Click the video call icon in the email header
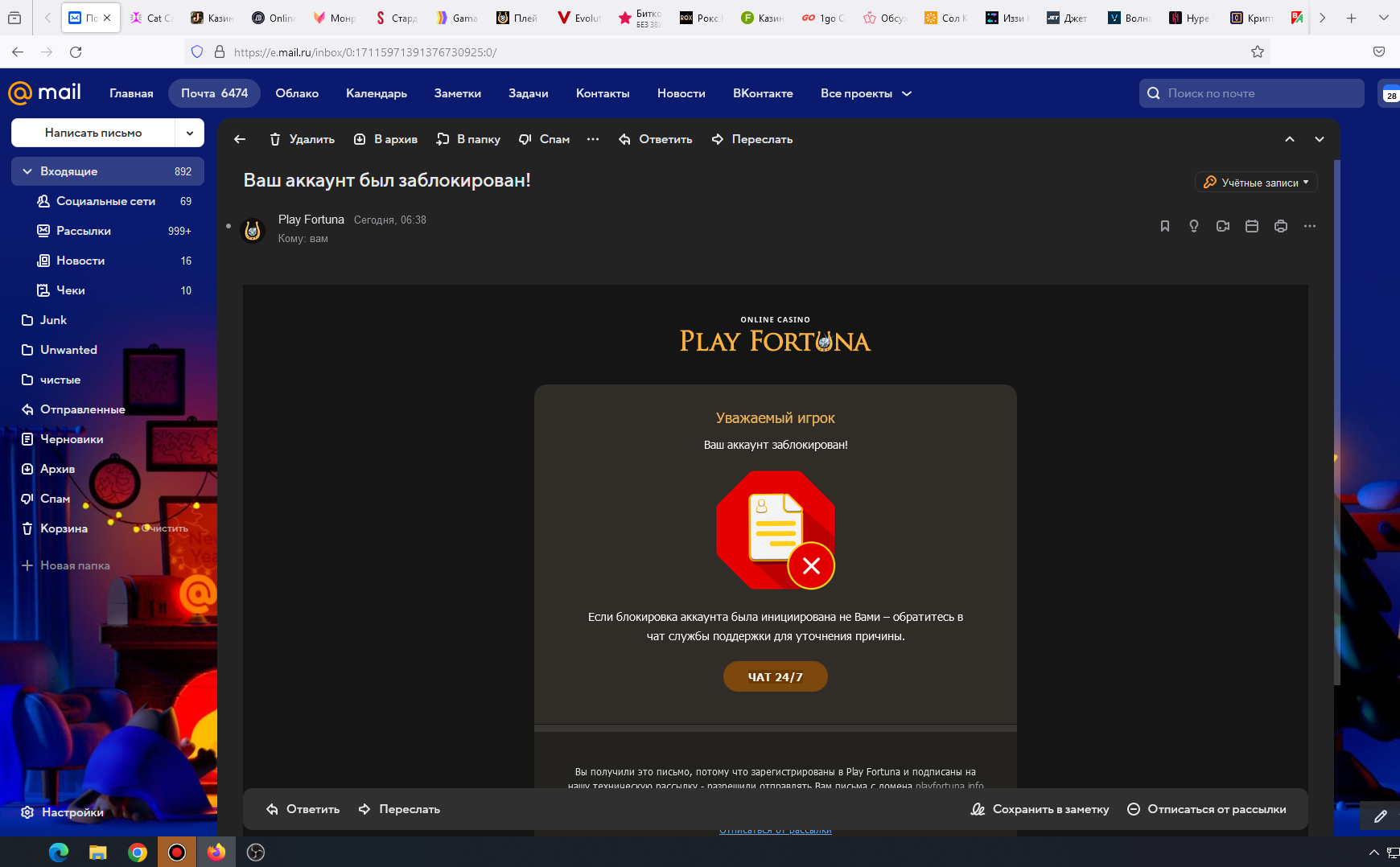1400x867 pixels. [x=1222, y=226]
